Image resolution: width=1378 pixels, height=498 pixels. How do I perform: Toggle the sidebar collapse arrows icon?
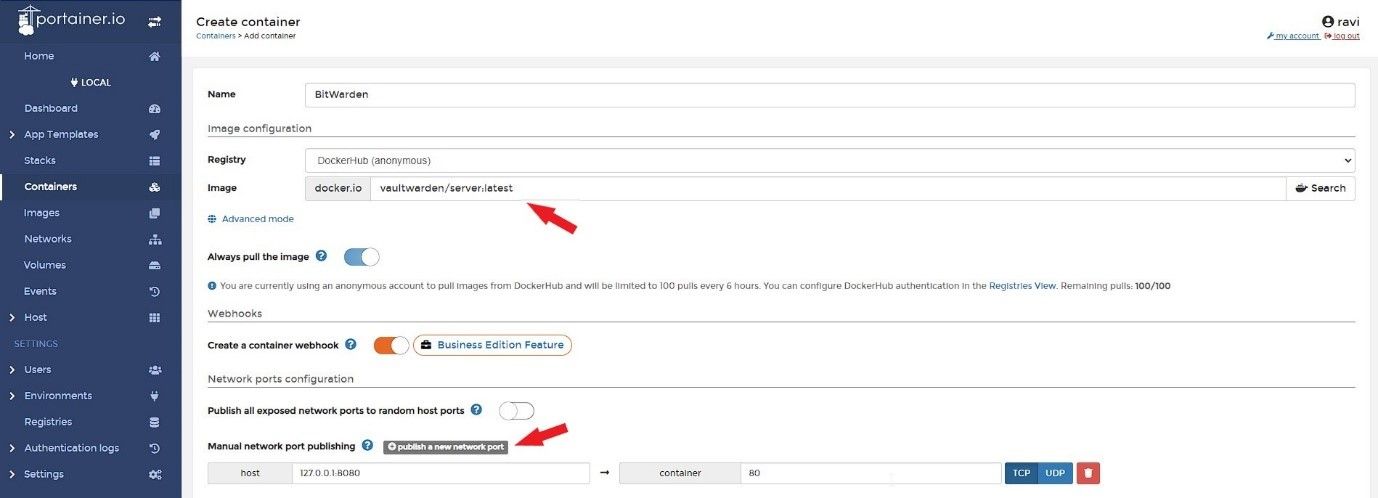tap(155, 21)
